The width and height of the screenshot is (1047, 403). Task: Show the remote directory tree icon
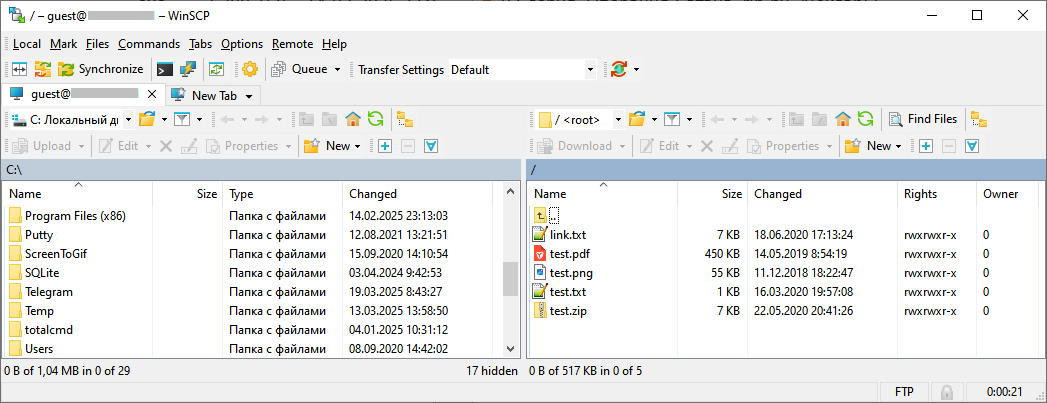pos(979,119)
